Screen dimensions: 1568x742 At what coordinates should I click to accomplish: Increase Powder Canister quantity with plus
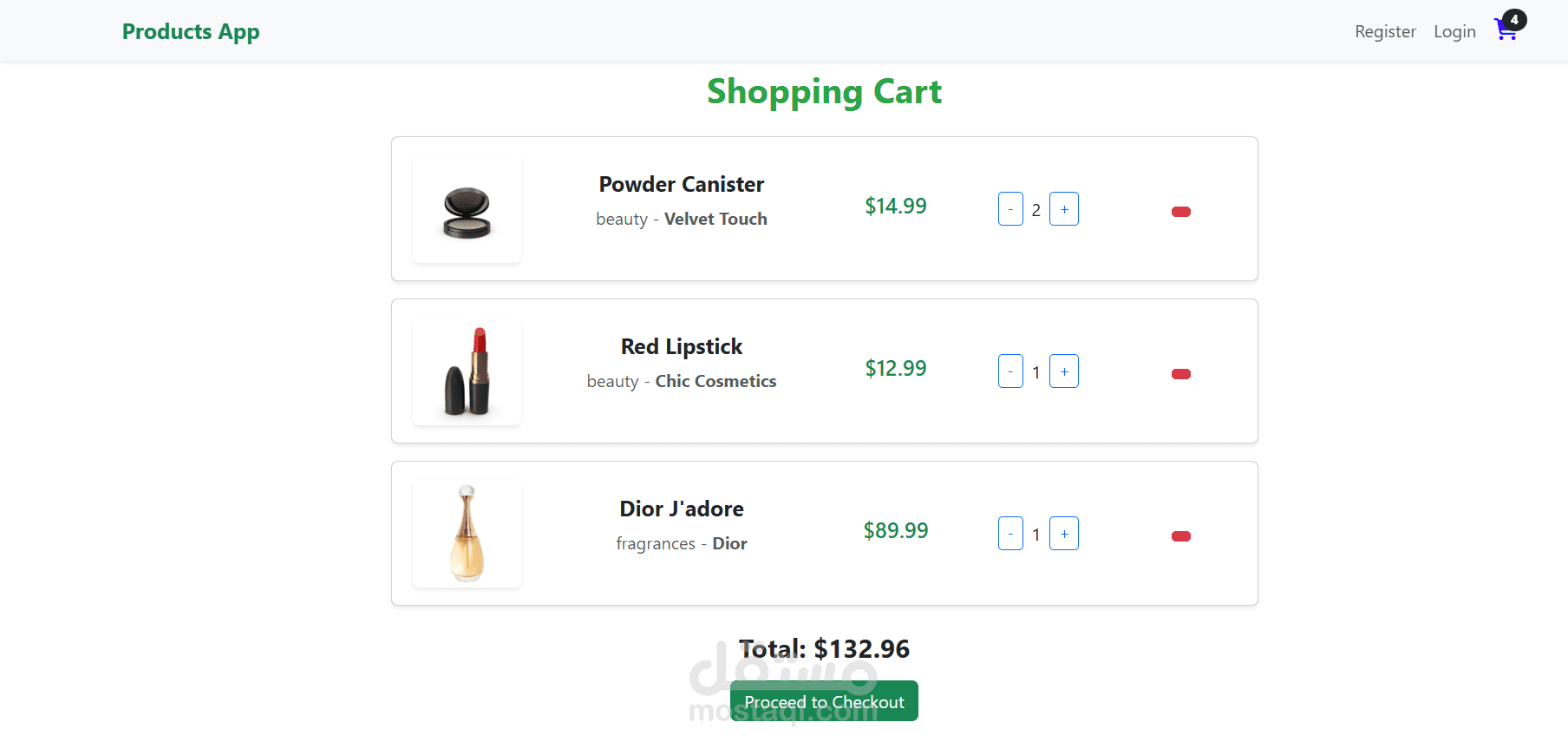(1064, 209)
